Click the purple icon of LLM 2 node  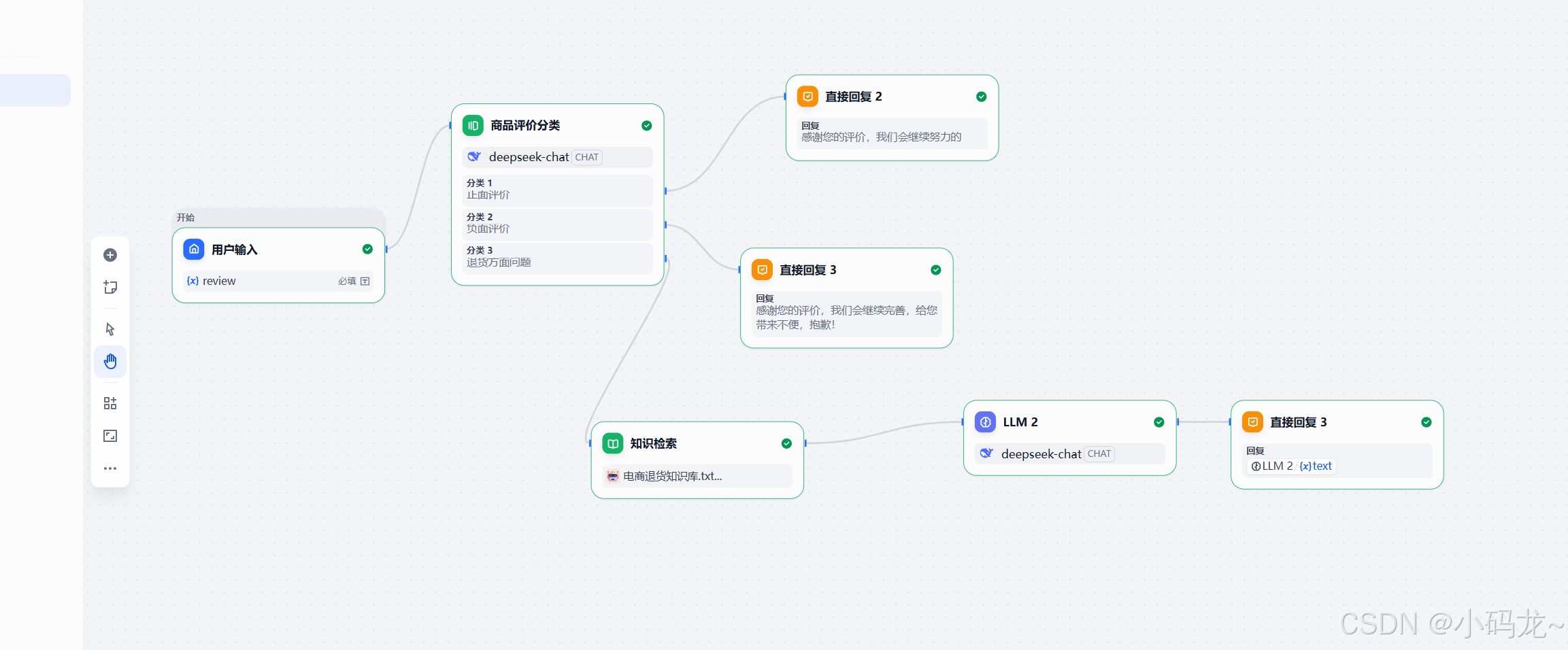985,422
